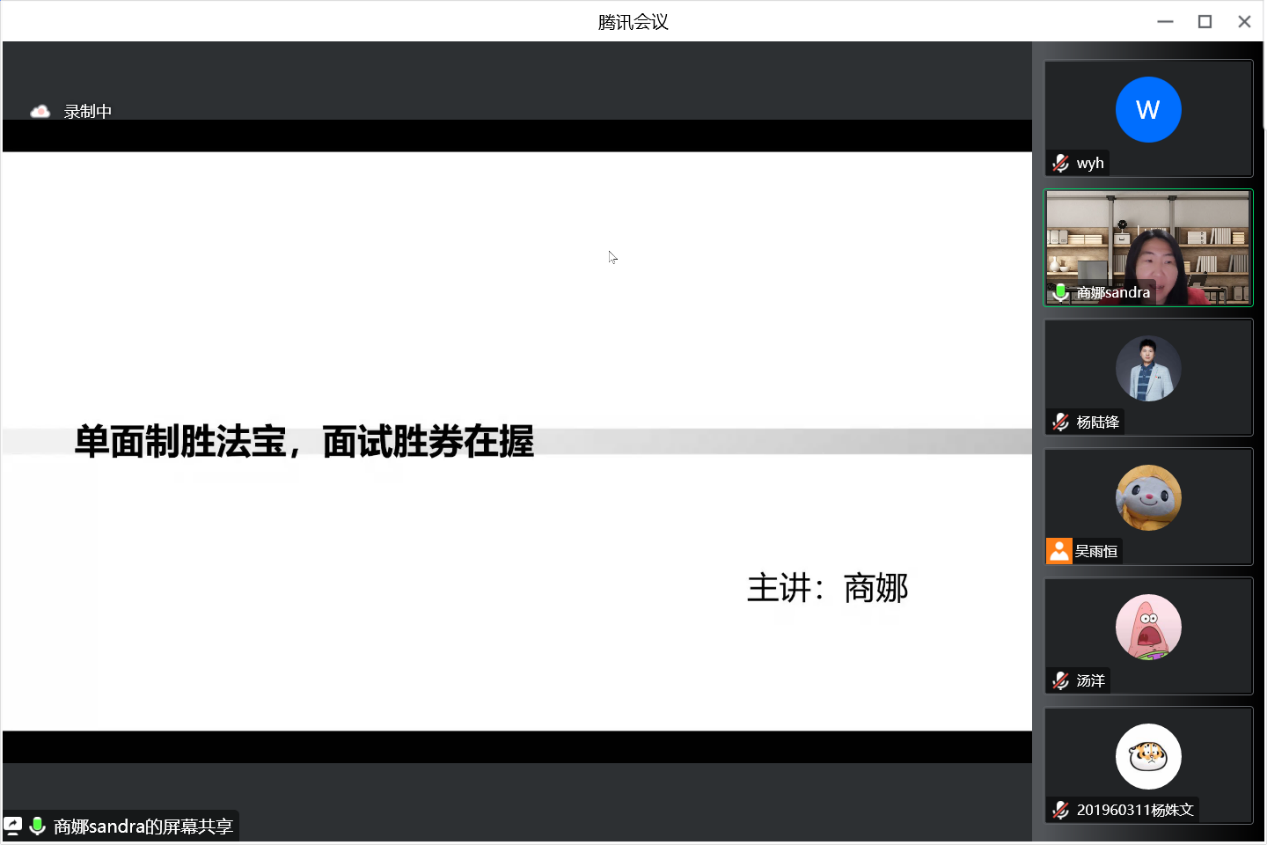Image resolution: width=1267 pixels, height=845 pixels.
Task: Click the orange person icon beside 吴雨恒
Action: [1059, 551]
